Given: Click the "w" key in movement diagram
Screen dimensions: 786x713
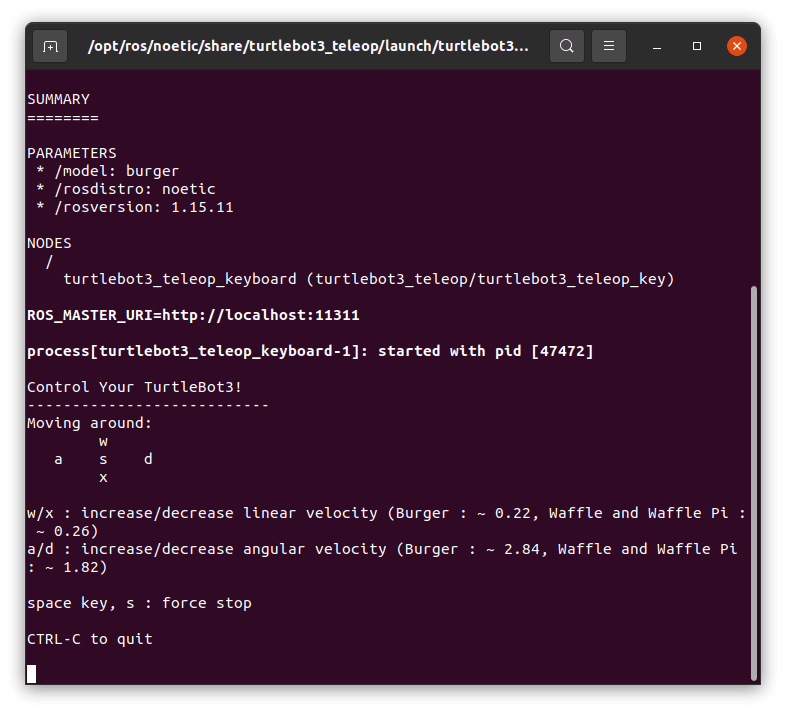Looking at the screenshot, I should pos(103,441).
